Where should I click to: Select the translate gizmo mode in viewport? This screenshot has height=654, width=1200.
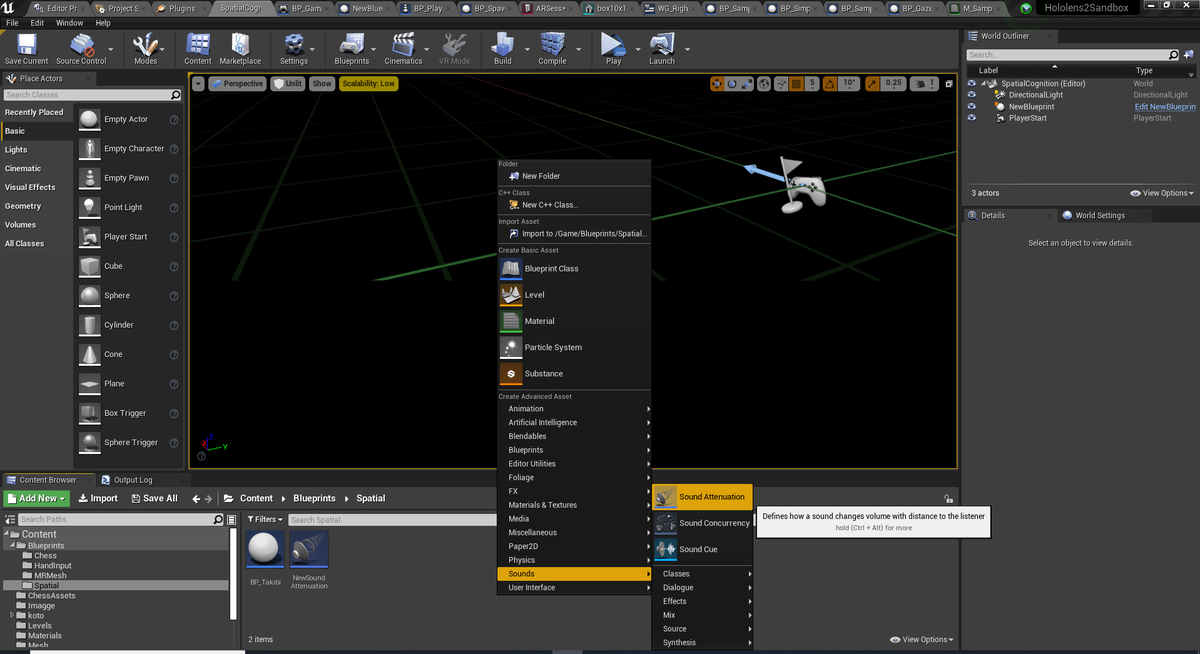point(717,83)
